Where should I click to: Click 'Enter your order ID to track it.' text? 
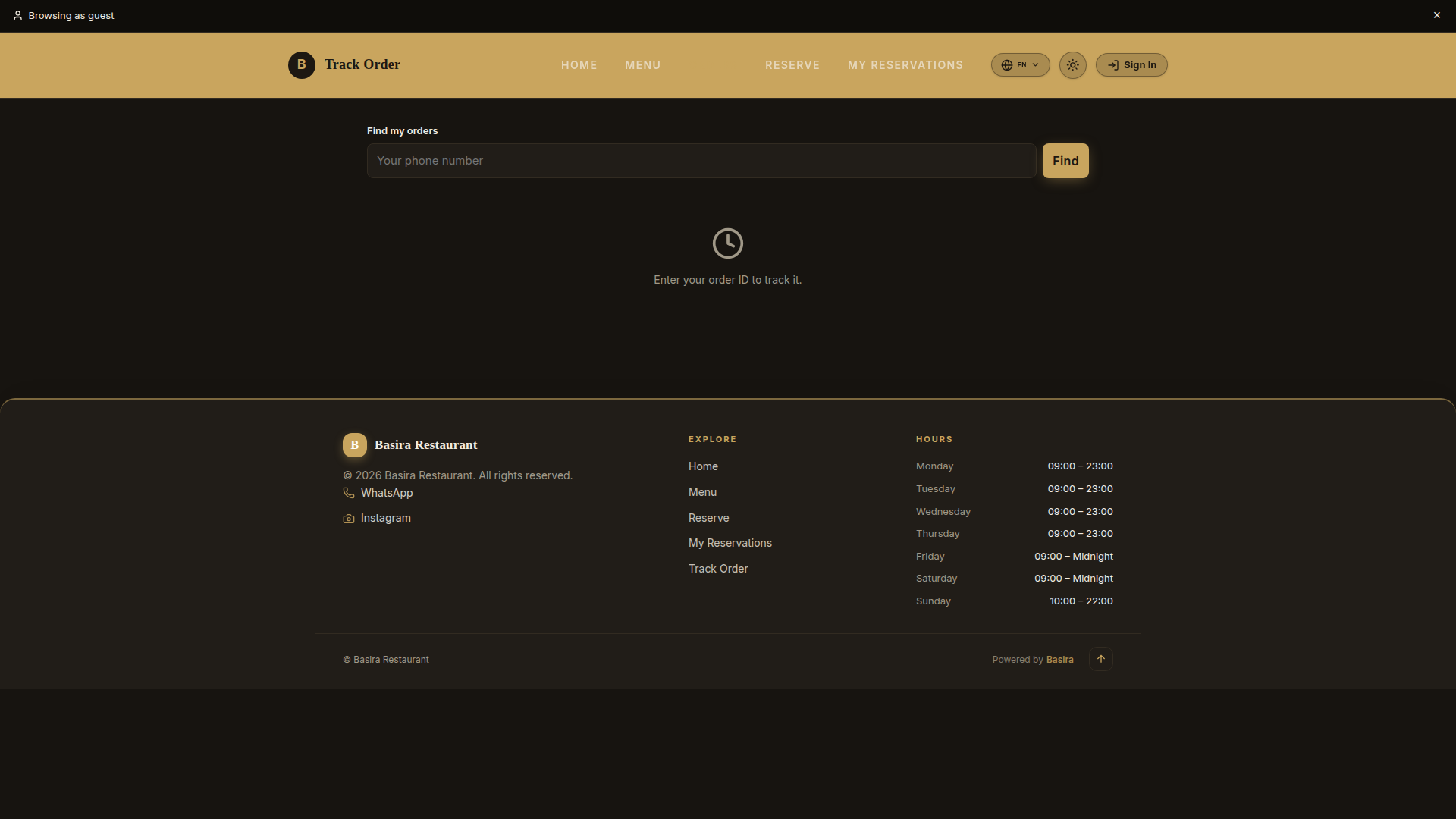pyautogui.click(x=727, y=280)
